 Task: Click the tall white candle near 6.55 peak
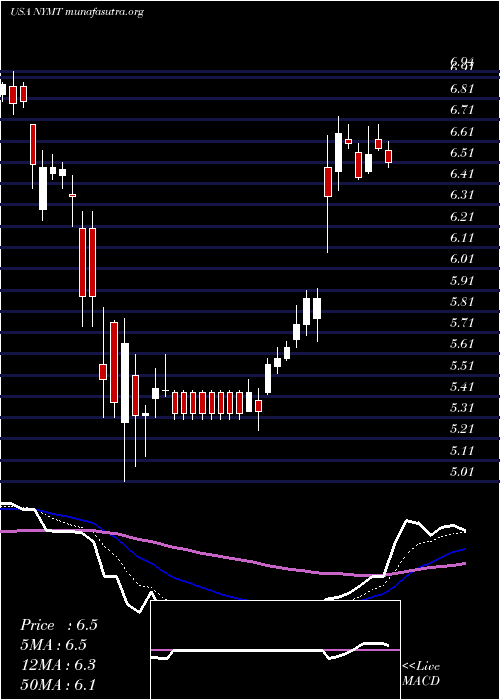click(x=338, y=152)
